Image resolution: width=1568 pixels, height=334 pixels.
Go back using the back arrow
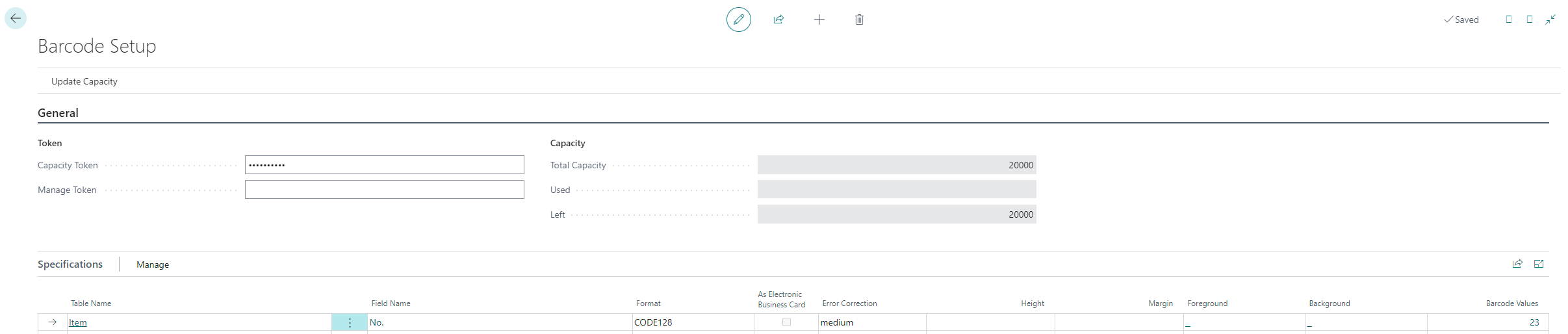[16, 19]
